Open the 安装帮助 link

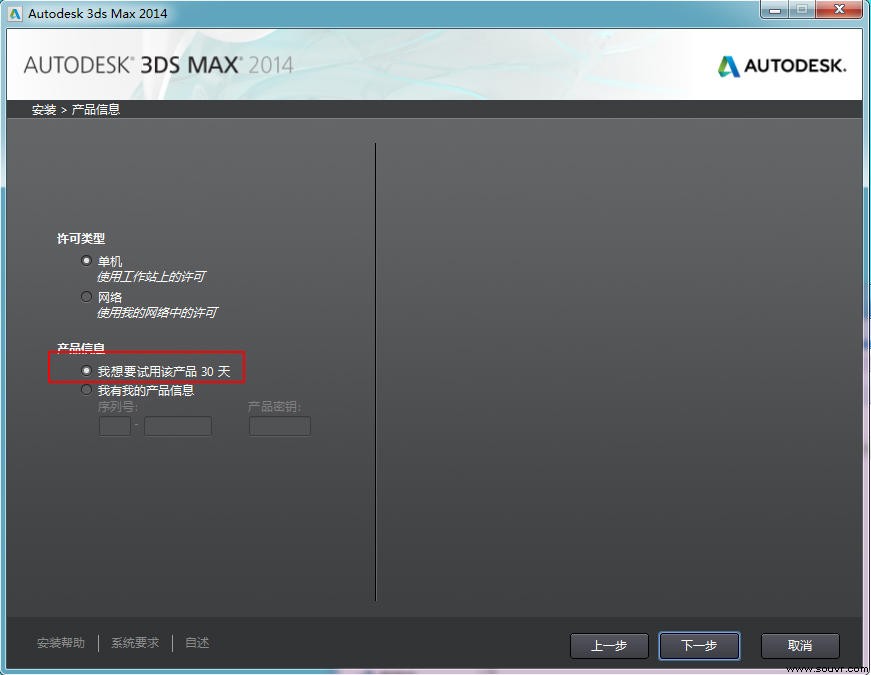[61, 643]
